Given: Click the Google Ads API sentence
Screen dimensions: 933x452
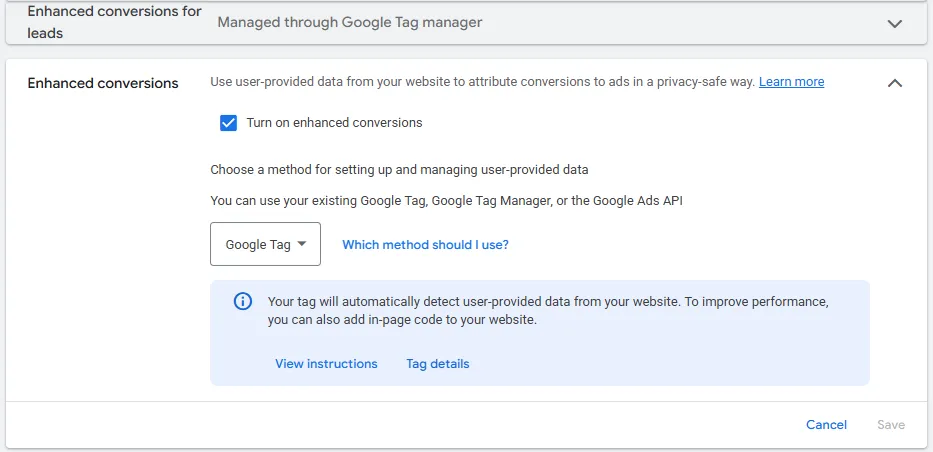Looking at the screenshot, I should (446, 200).
